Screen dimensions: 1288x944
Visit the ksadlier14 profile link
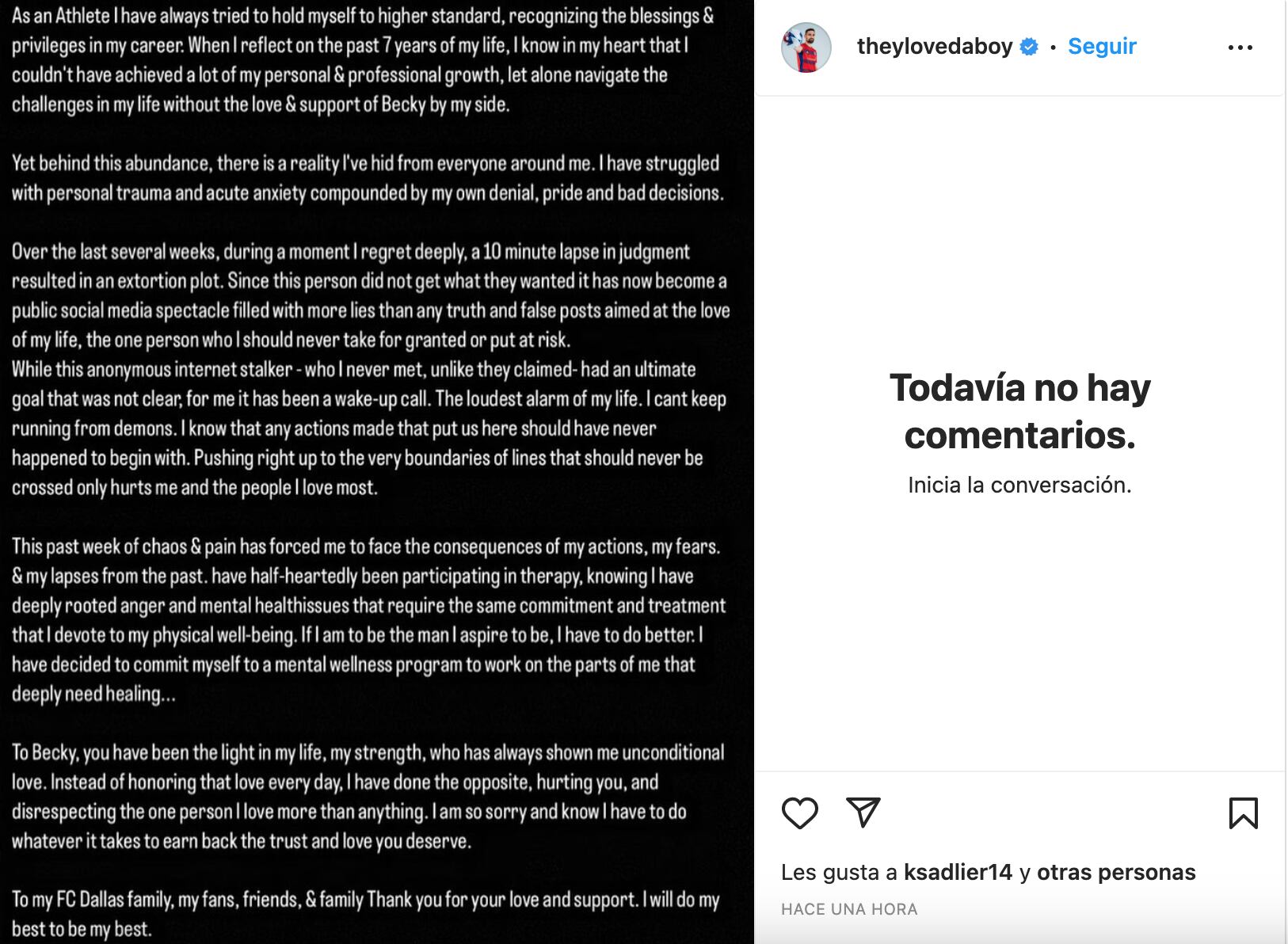pos(958,872)
